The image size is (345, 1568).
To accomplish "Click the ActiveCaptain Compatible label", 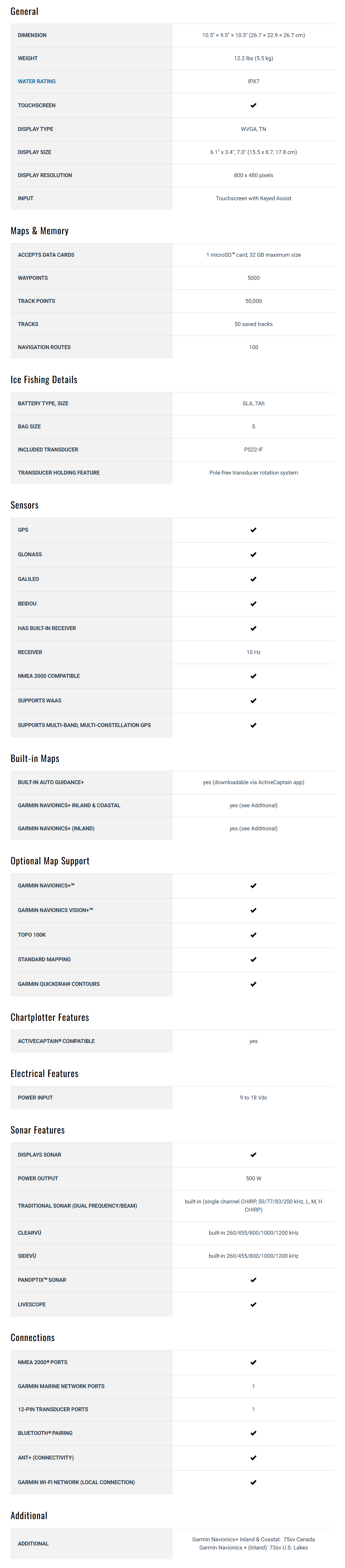I will pos(56,1041).
